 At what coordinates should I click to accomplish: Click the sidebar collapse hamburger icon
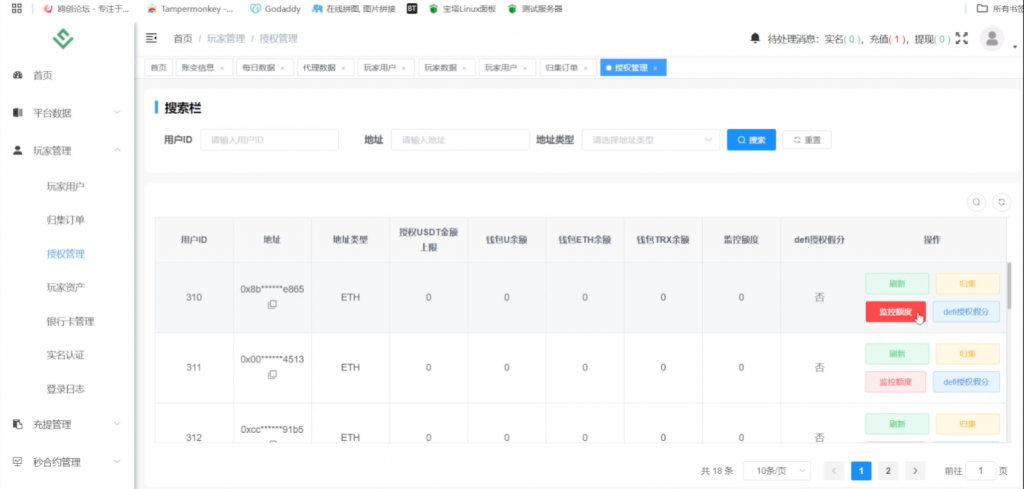[x=151, y=39]
